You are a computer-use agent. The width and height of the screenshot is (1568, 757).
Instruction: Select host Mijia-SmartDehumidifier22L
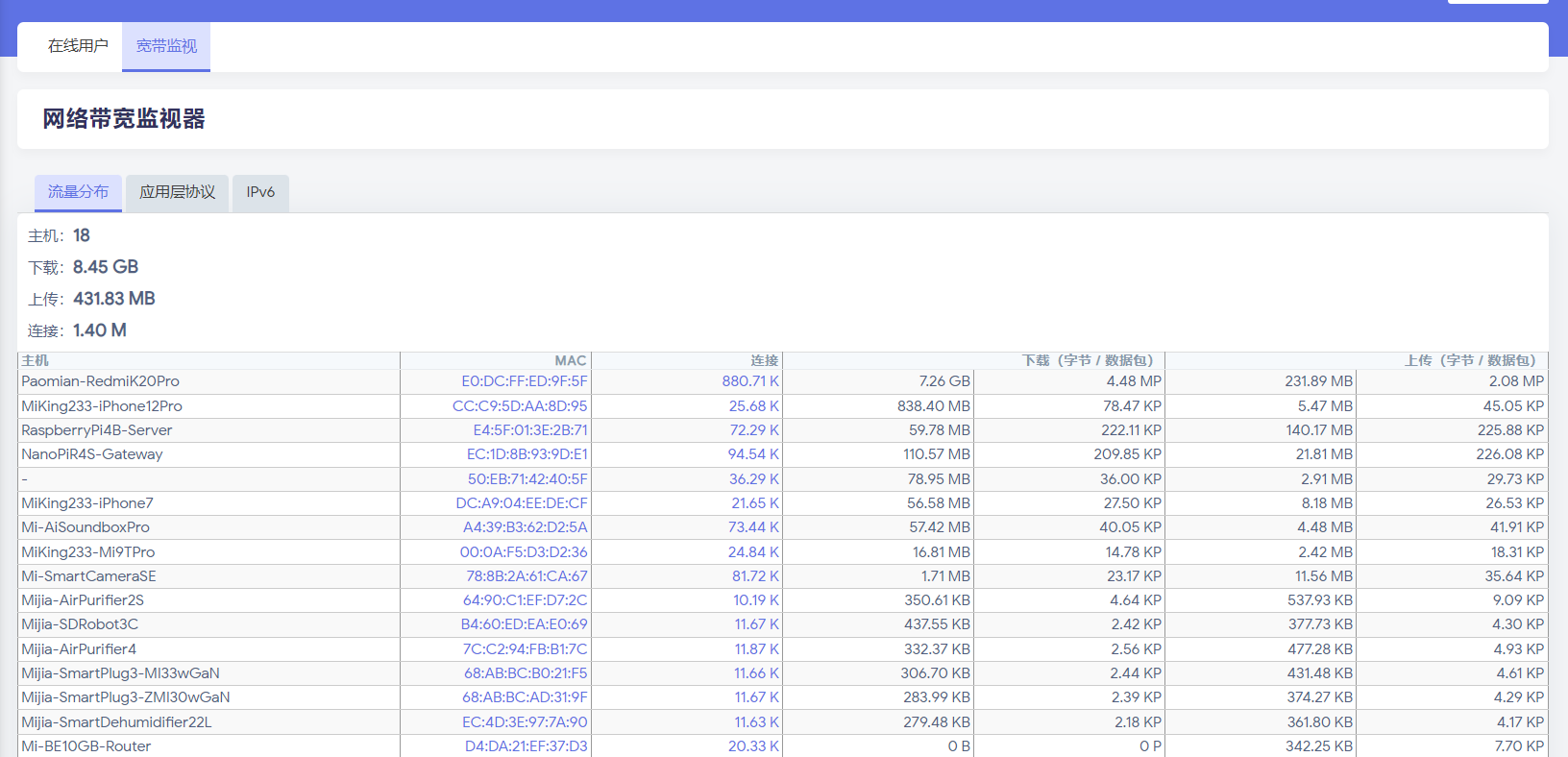tap(116, 722)
